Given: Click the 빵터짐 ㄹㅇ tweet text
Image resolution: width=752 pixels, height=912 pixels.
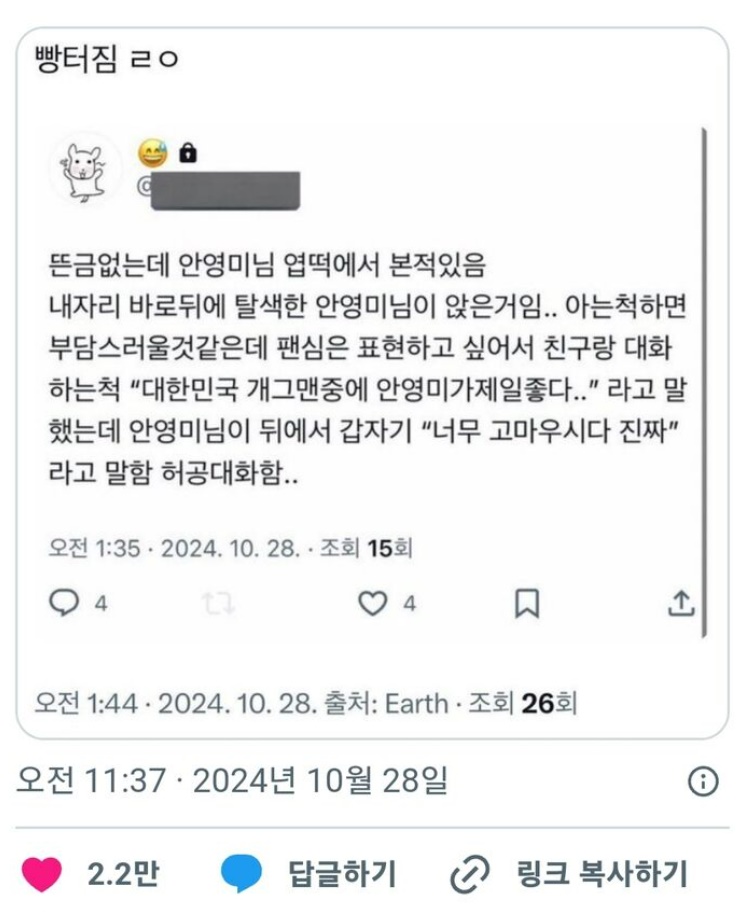Looking at the screenshot, I should tap(106, 59).
